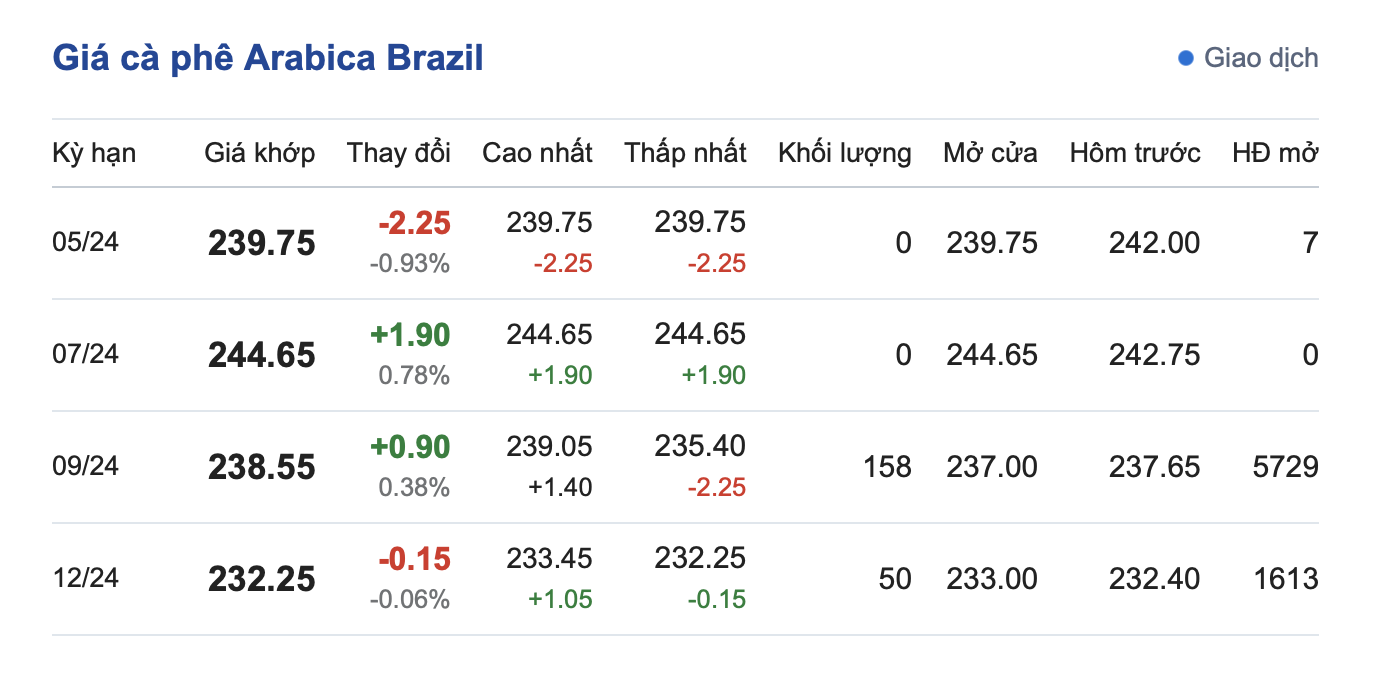The image size is (1386, 676).
Task: Click the blue Giao dịch status dot
Action: click(x=1186, y=58)
